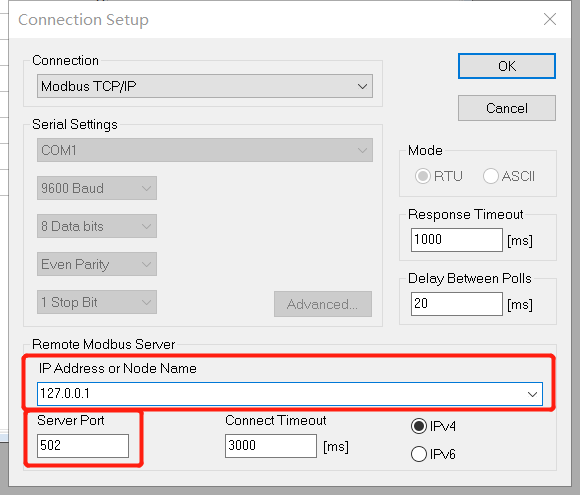
Task: Confirm settings with the OK button
Action: (x=506, y=66)
